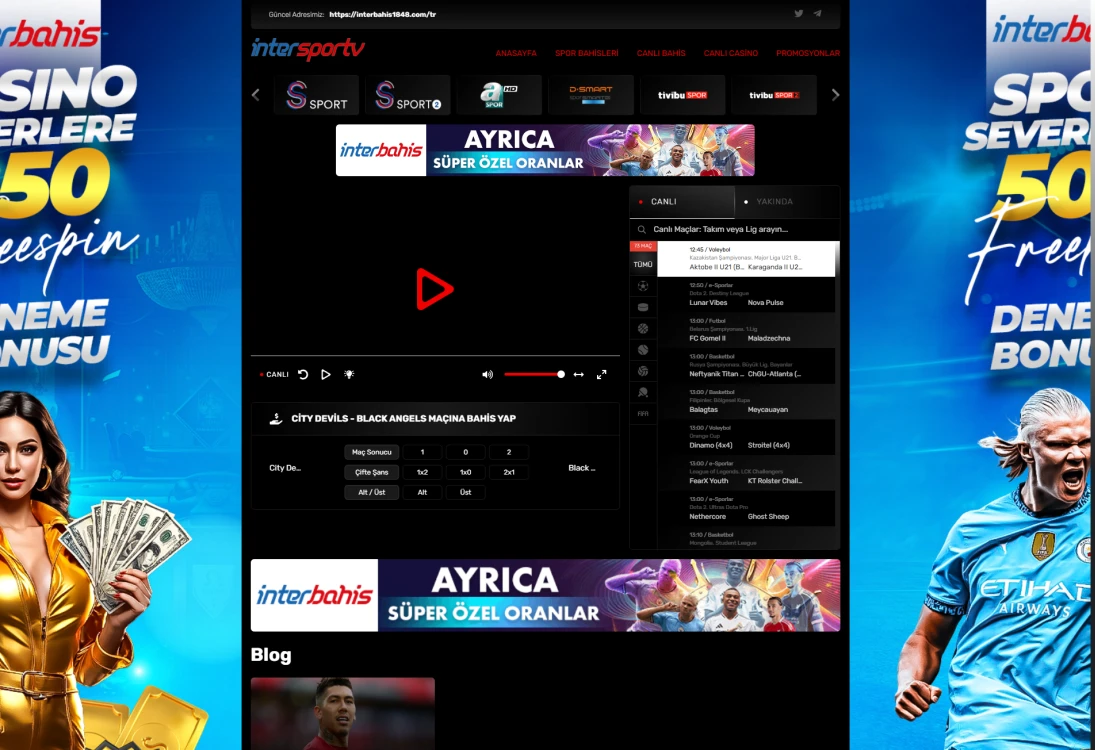Toggle the player brightness lightbulb control
1095x750 pixels.
click(x=348, y=374)
